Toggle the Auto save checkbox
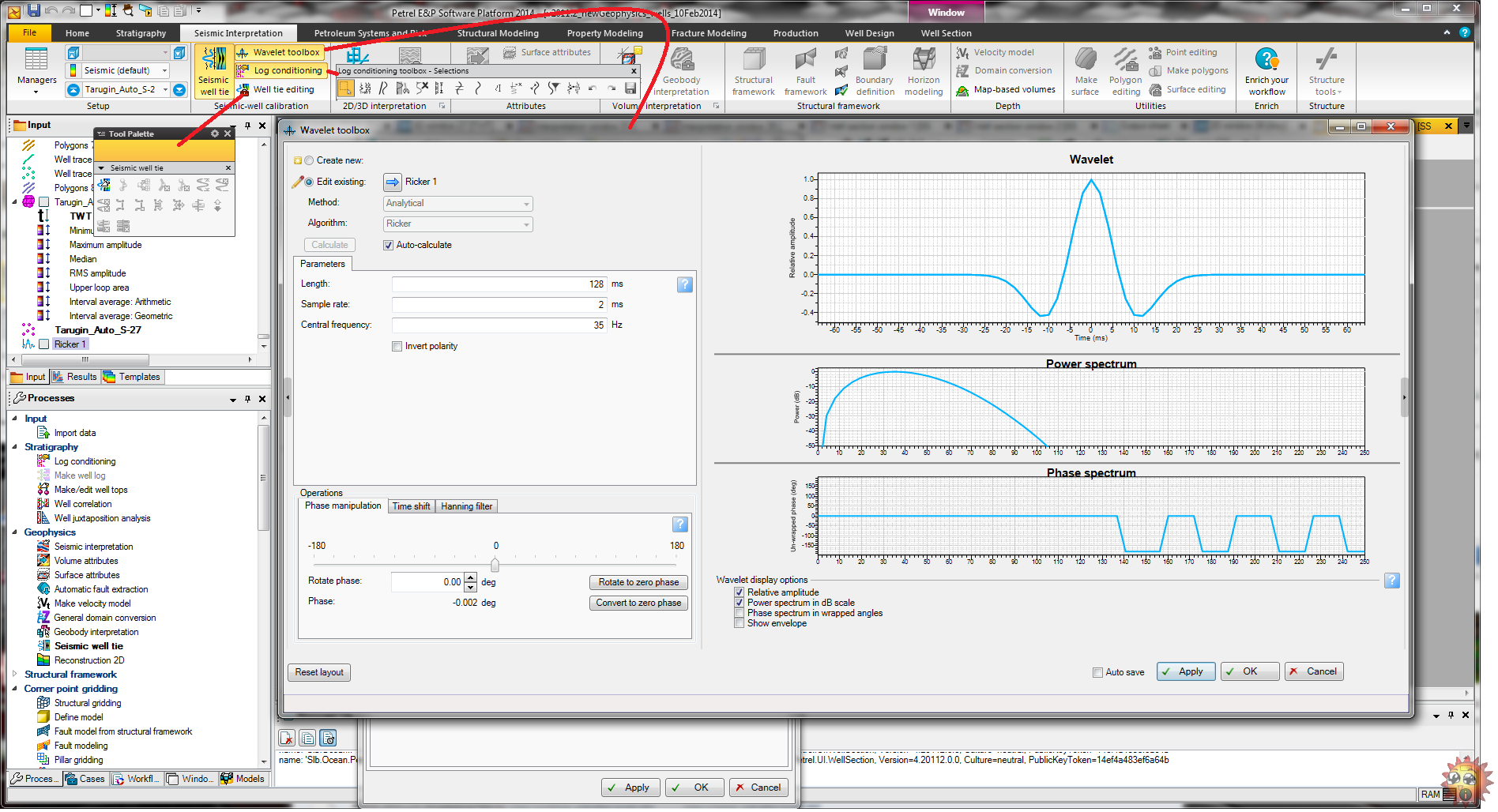 click(1097, 672)
